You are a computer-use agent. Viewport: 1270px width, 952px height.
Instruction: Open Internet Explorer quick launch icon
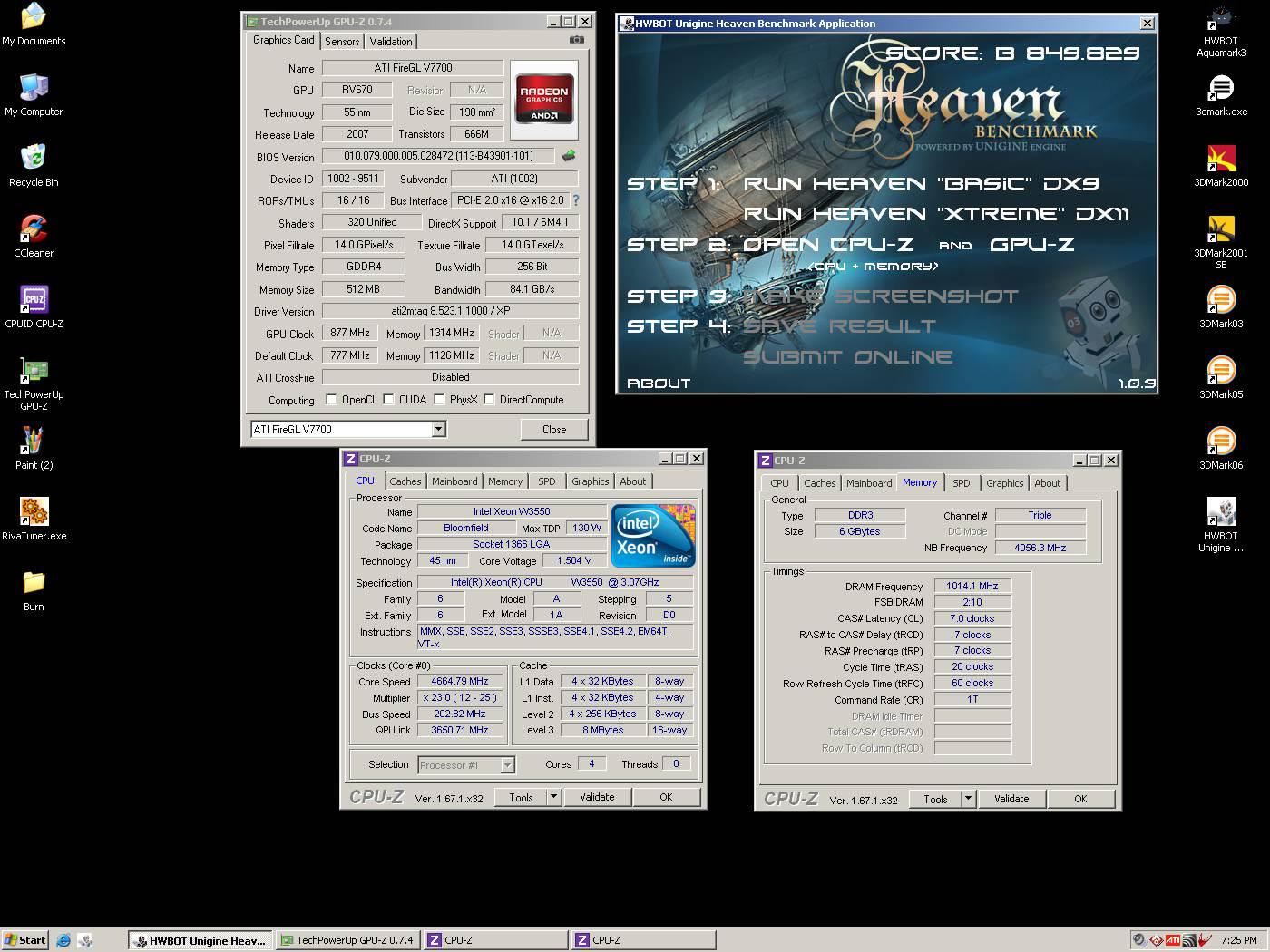pos(63,940)
